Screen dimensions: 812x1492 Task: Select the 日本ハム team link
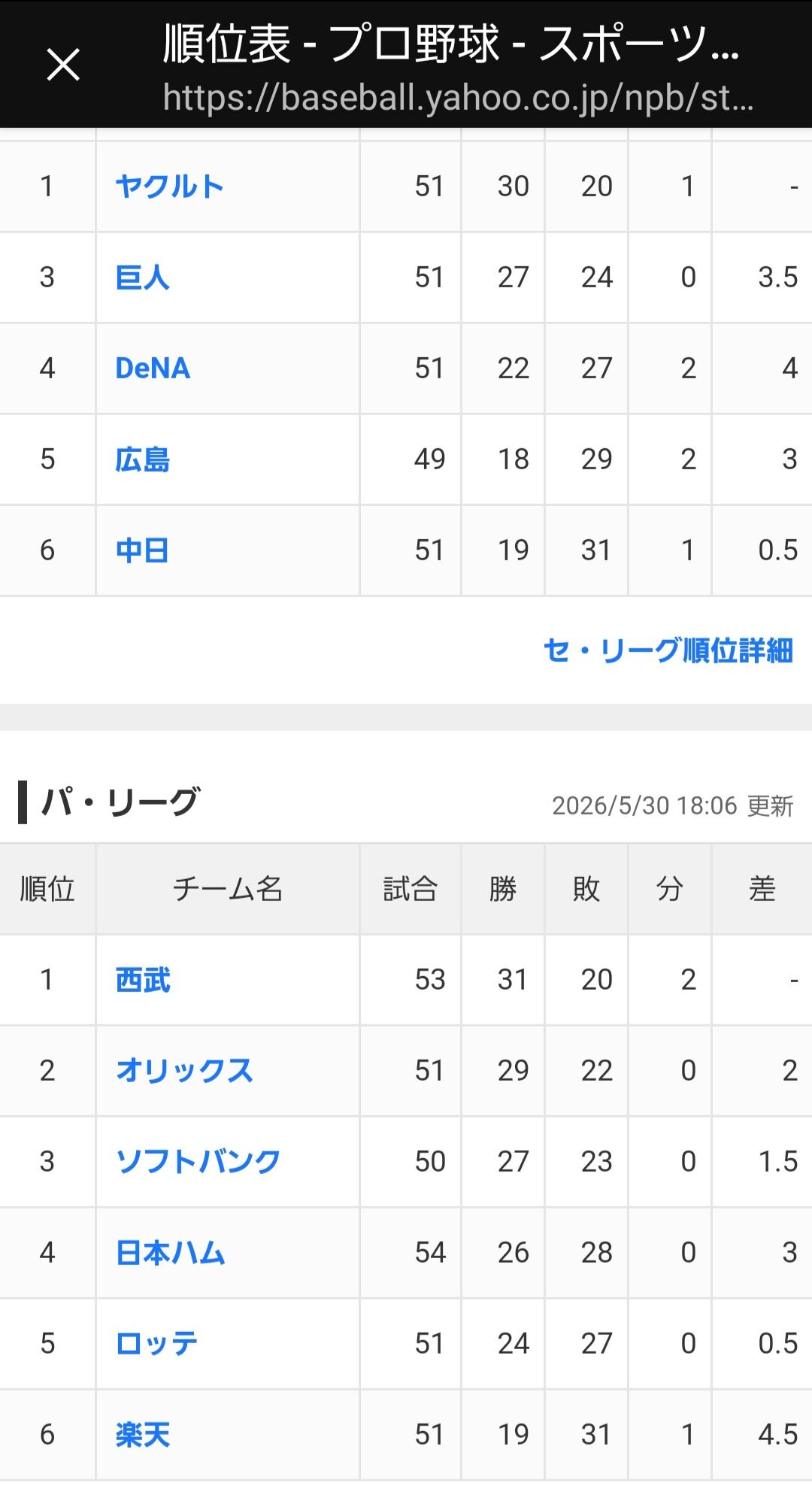coord(171,1253)
